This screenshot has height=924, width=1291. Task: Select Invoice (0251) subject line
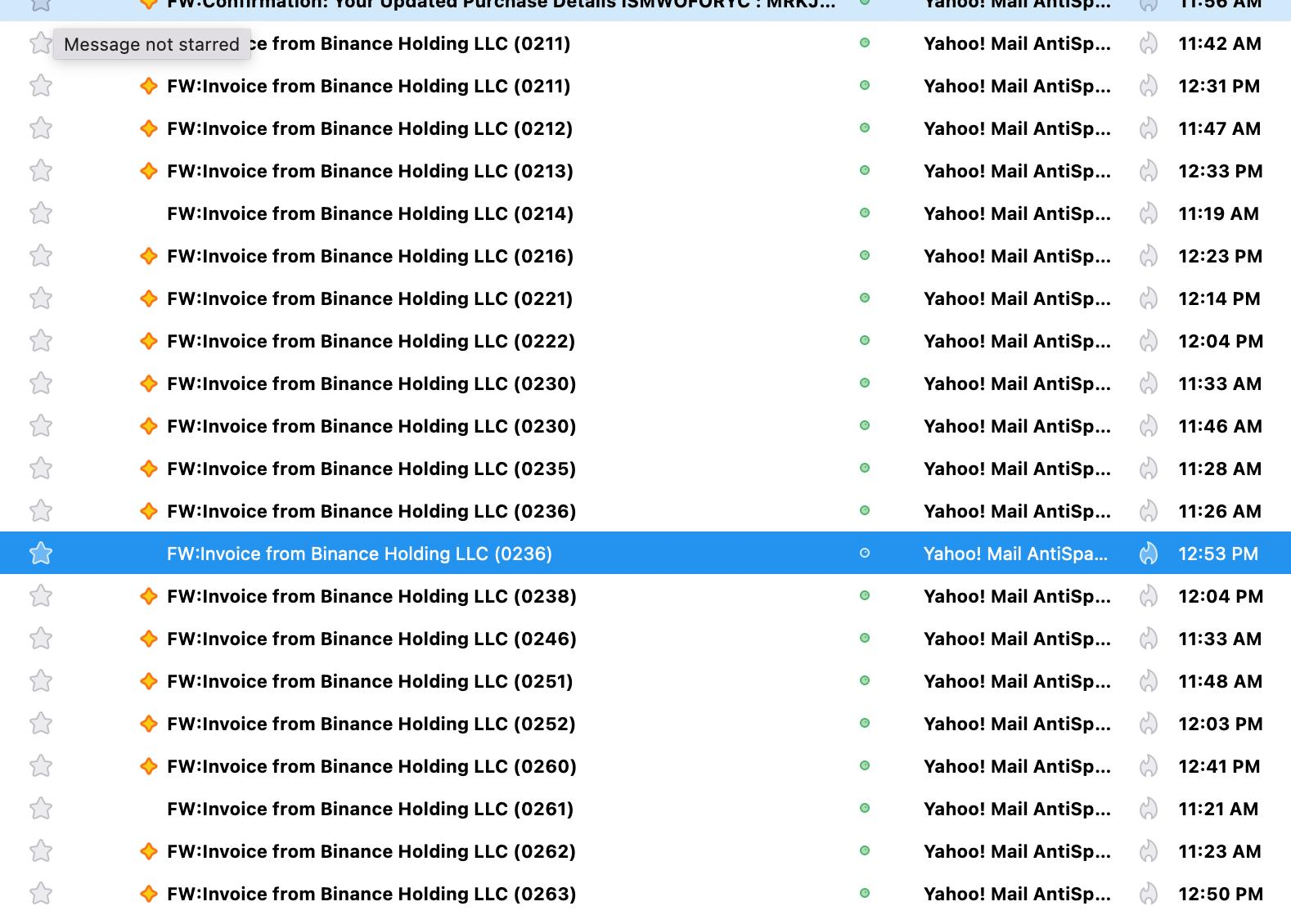370,681
